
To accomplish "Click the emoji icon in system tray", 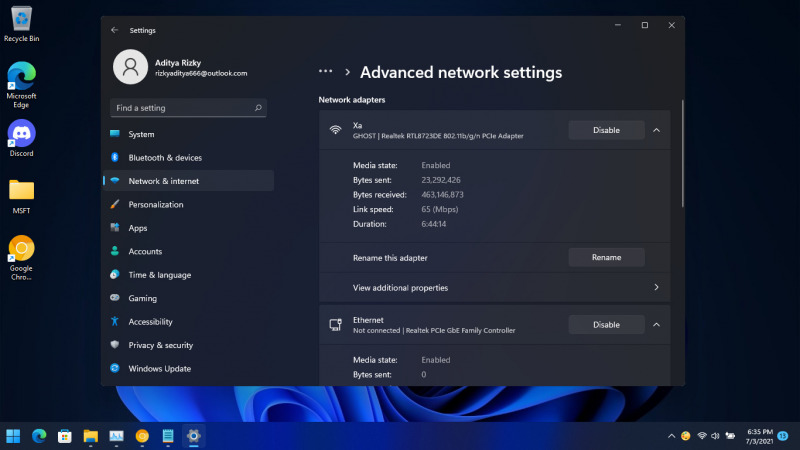I will [x=686, y=436].
